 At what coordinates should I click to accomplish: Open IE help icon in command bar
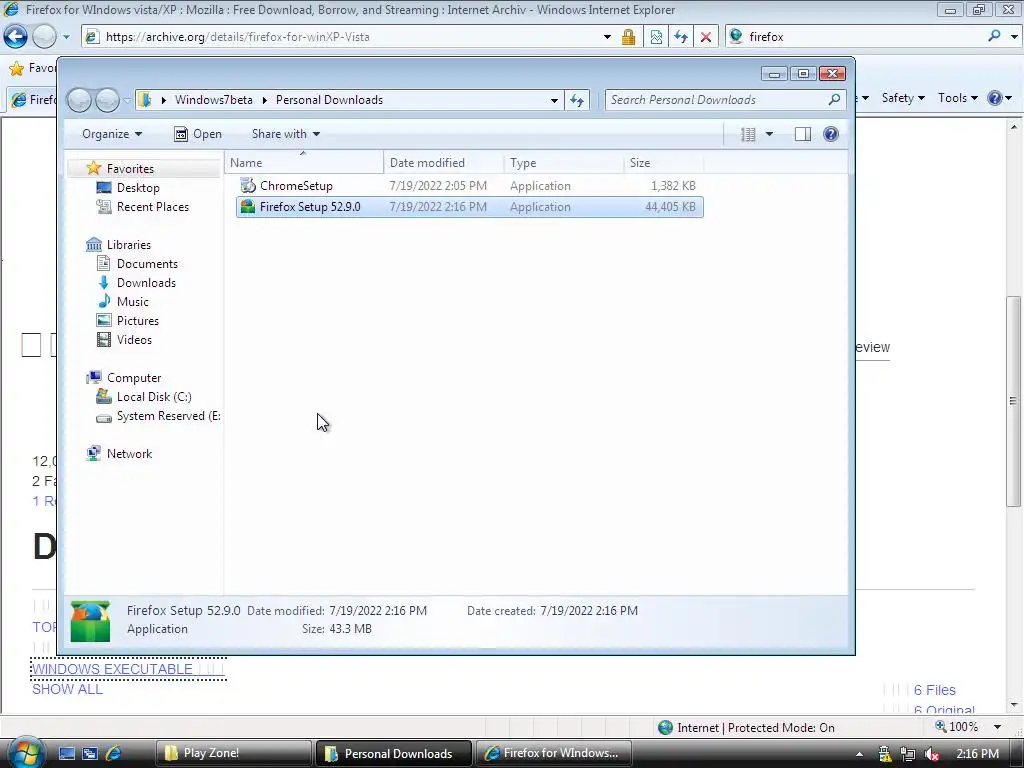click(995, 98)
